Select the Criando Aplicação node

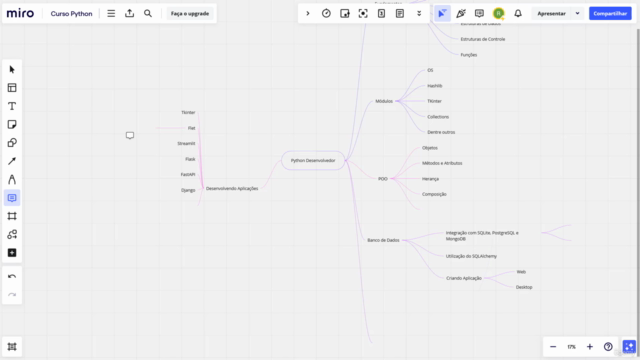tap(464, 278)
